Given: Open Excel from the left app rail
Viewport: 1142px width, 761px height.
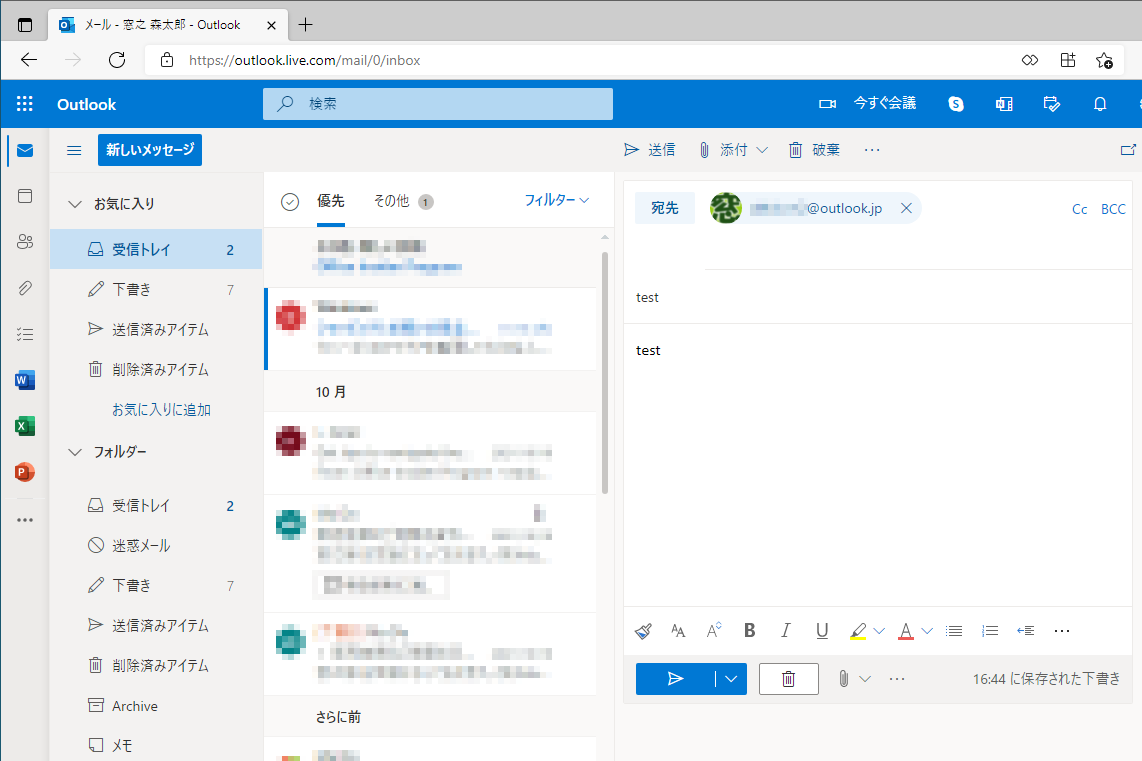Looking at the screenshot, I should [24, 425].
